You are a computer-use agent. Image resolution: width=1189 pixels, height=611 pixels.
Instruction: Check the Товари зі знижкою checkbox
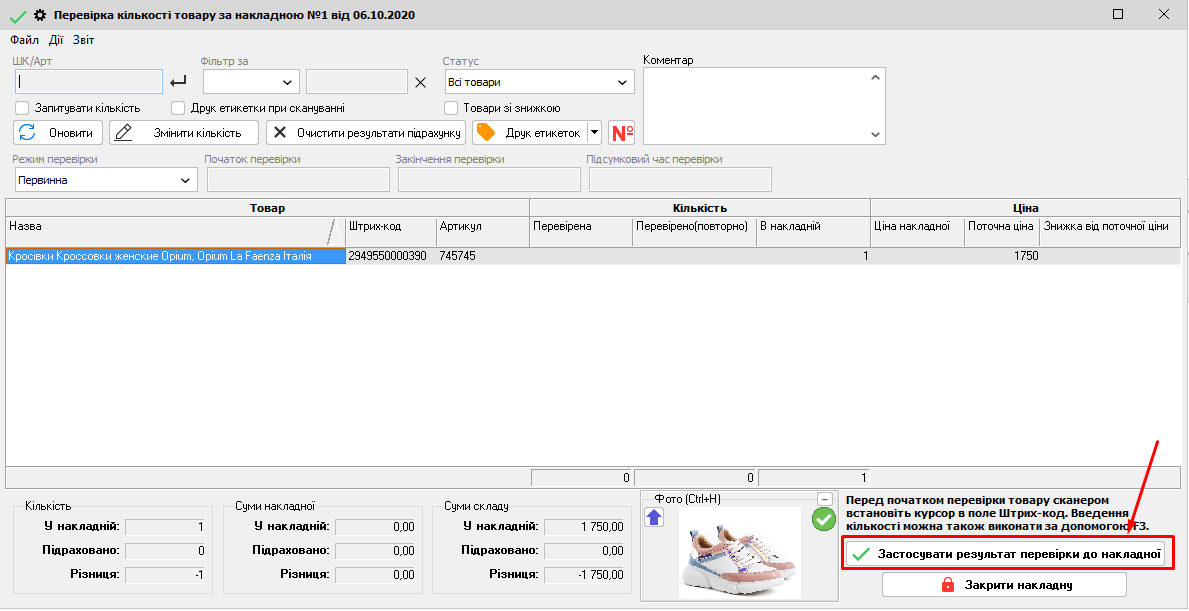(451, 108)
